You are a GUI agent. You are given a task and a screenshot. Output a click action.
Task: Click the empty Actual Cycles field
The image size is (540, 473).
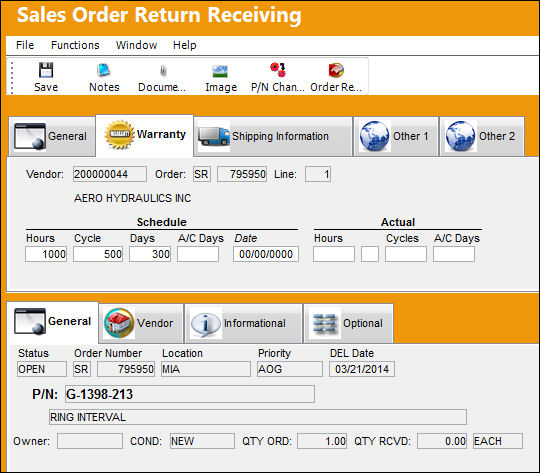(406, 254)
